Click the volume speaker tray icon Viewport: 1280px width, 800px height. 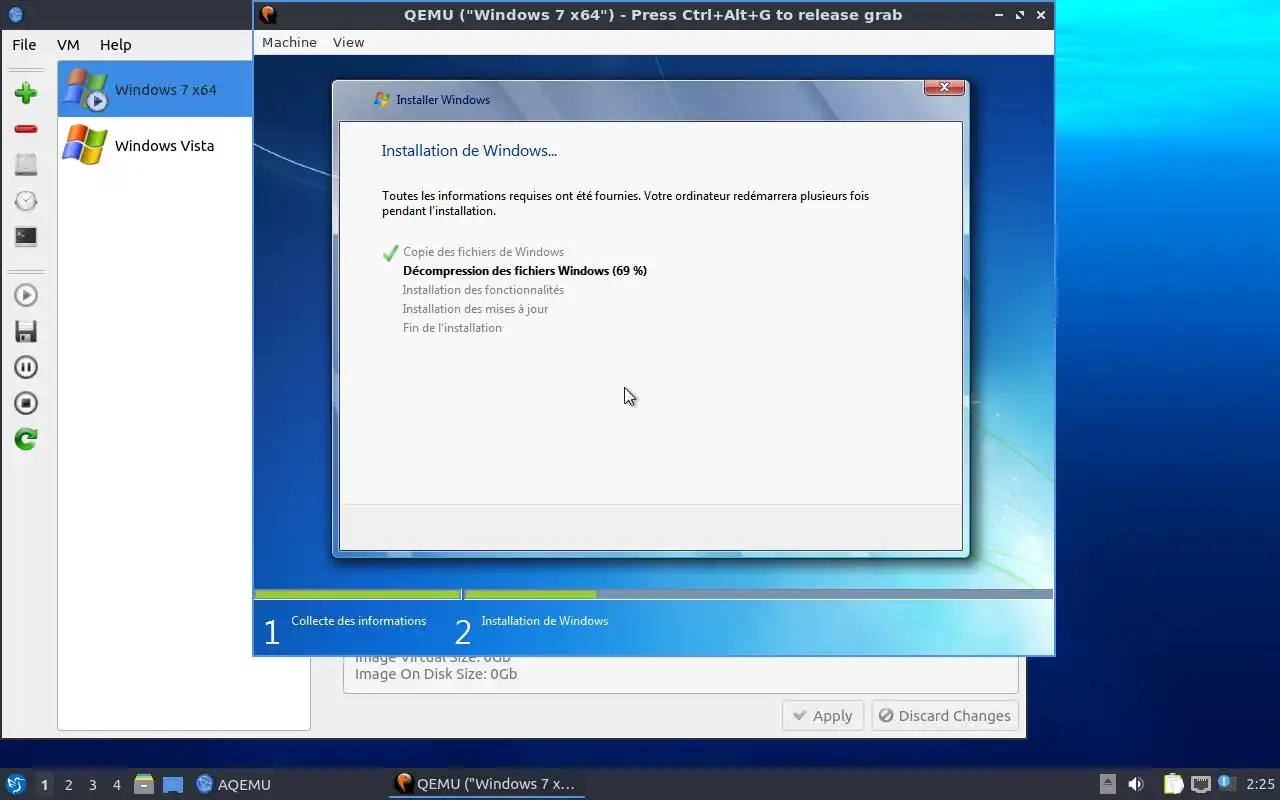pos(1136,784)
